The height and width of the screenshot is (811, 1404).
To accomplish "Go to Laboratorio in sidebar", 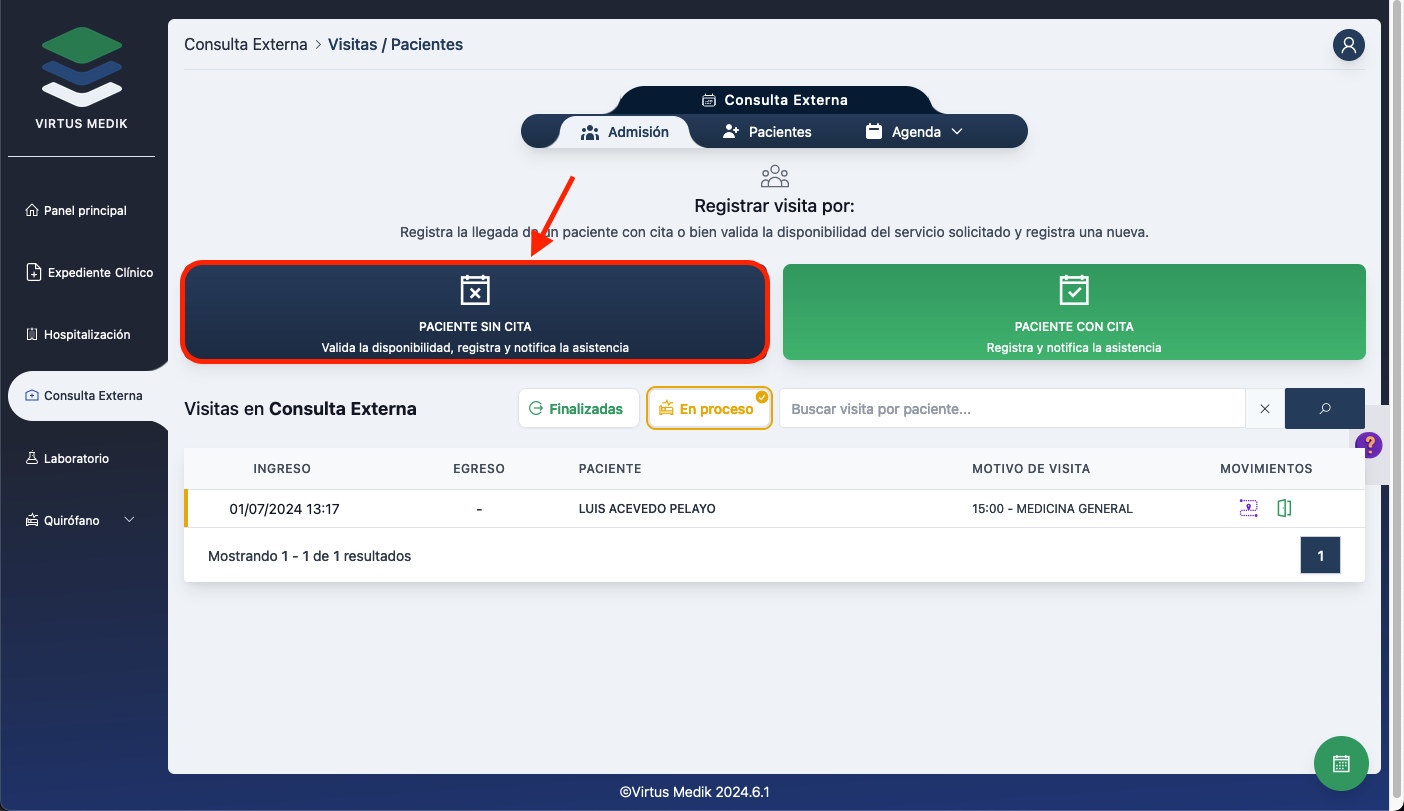I will (76, 458).
